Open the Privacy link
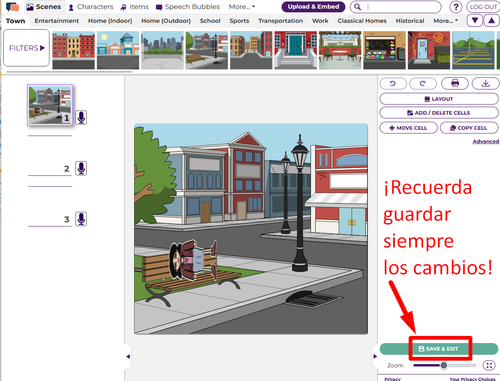This screenshot has height=381, width=500. tap(392, 379)
